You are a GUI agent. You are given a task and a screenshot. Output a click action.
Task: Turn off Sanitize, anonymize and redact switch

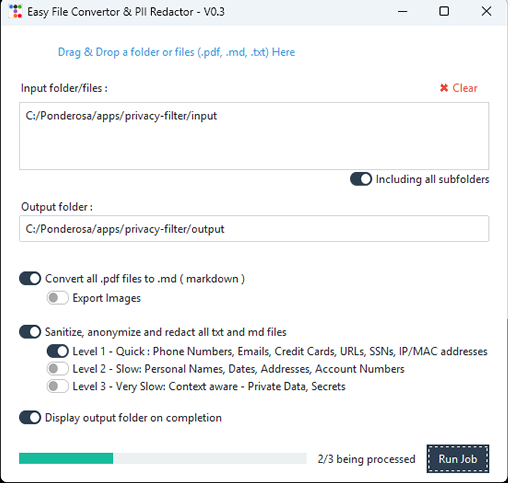click(30, 332)
